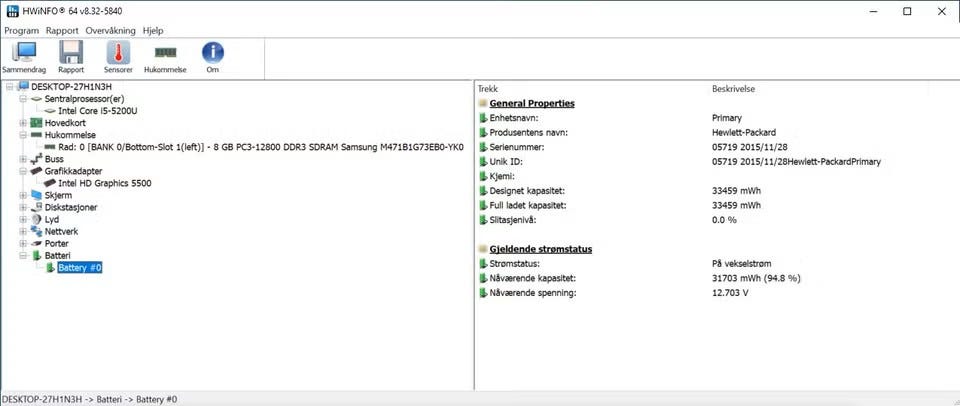Screen dimensions: 960x406
Task: Click the Trekk column header
Action: click(487, 89)
